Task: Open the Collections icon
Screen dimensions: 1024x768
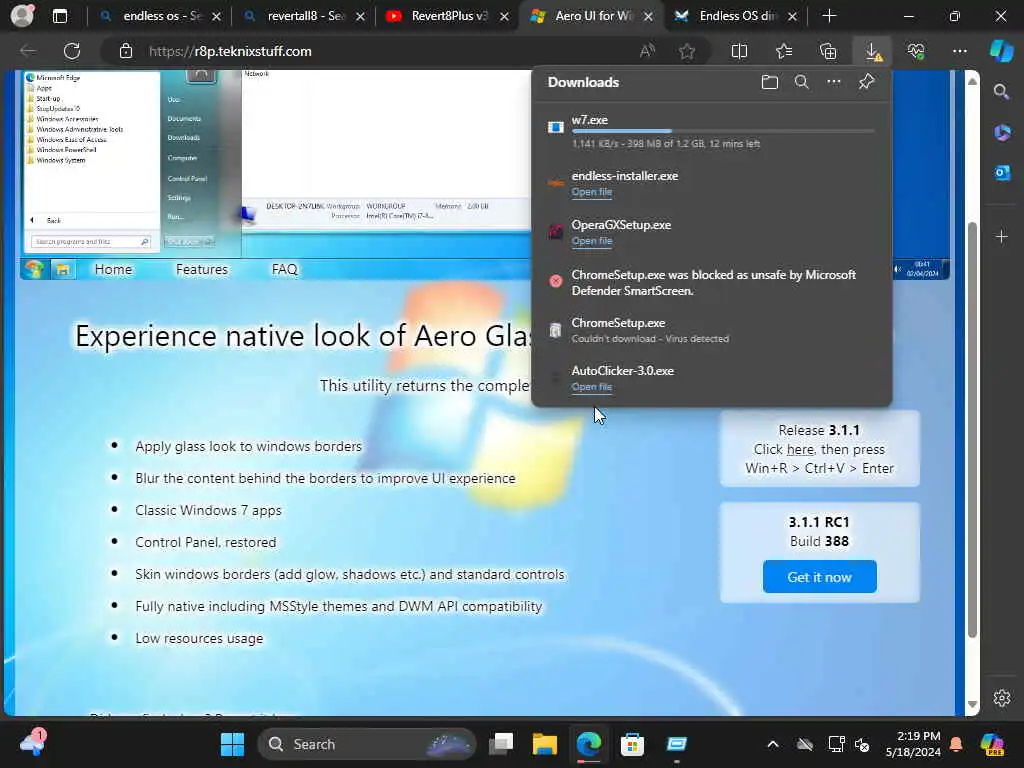Action: pos(828,51)
